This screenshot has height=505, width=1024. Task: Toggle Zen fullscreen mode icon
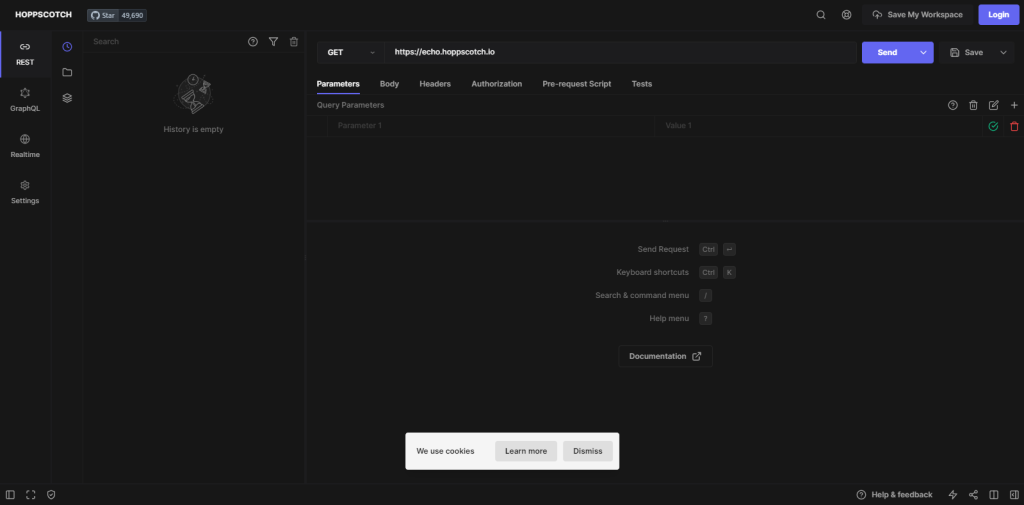click(31, 495)
